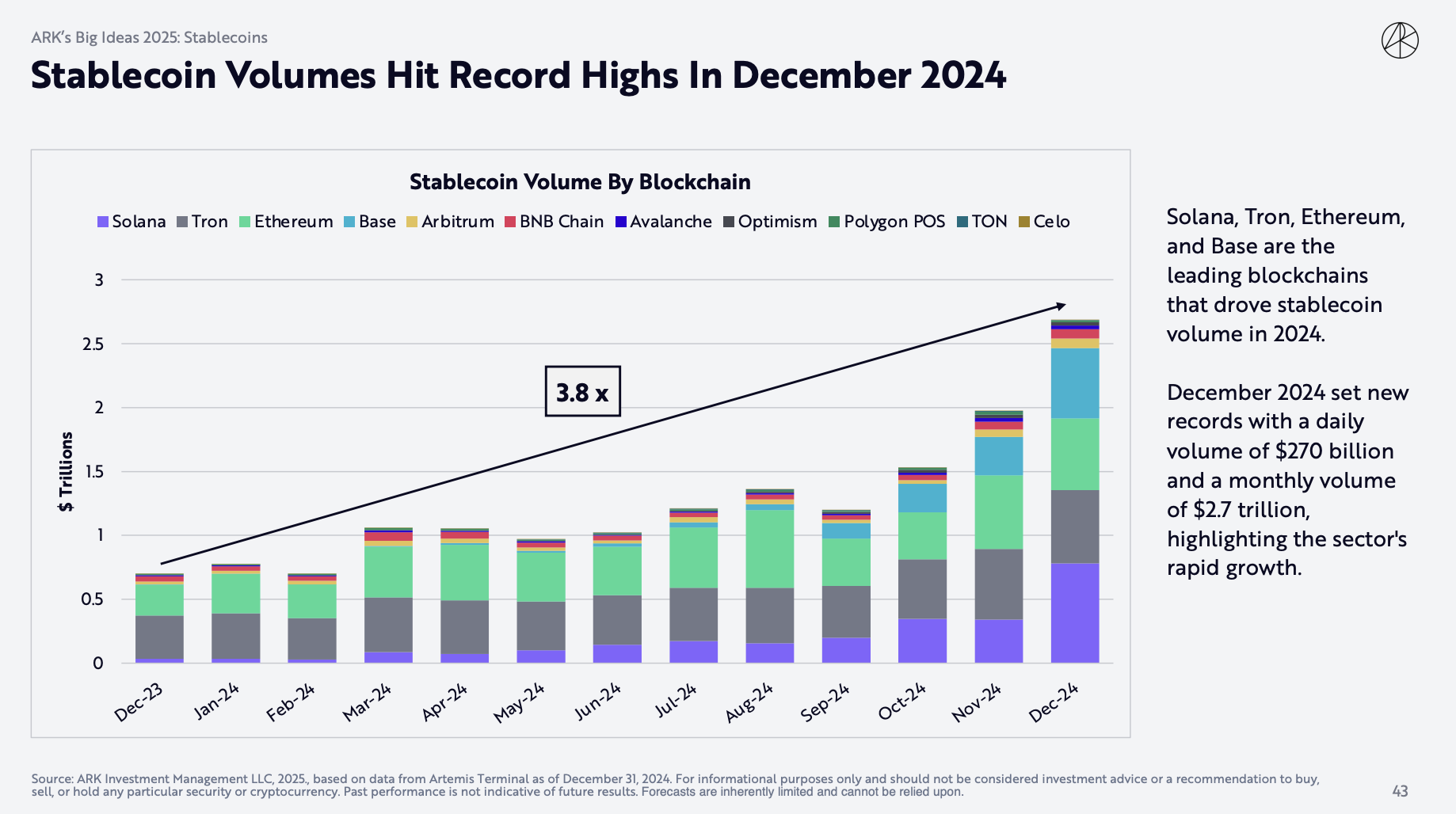Select the 'Avalanche' legend label
This screenshot has height=814, width=1456.
click(671, 222)
